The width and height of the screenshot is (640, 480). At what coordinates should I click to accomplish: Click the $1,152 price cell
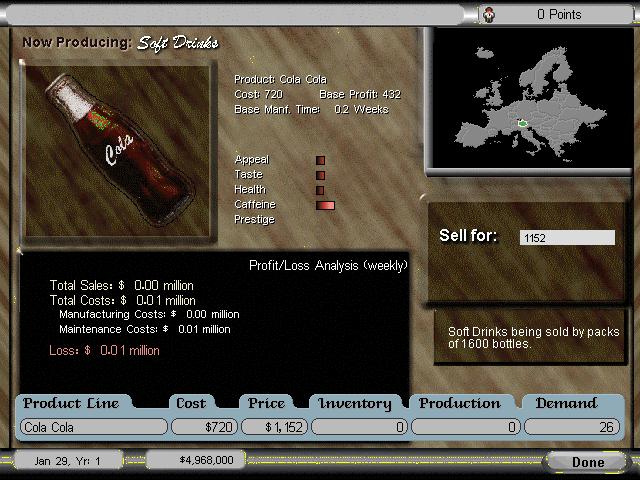[275, 427]
